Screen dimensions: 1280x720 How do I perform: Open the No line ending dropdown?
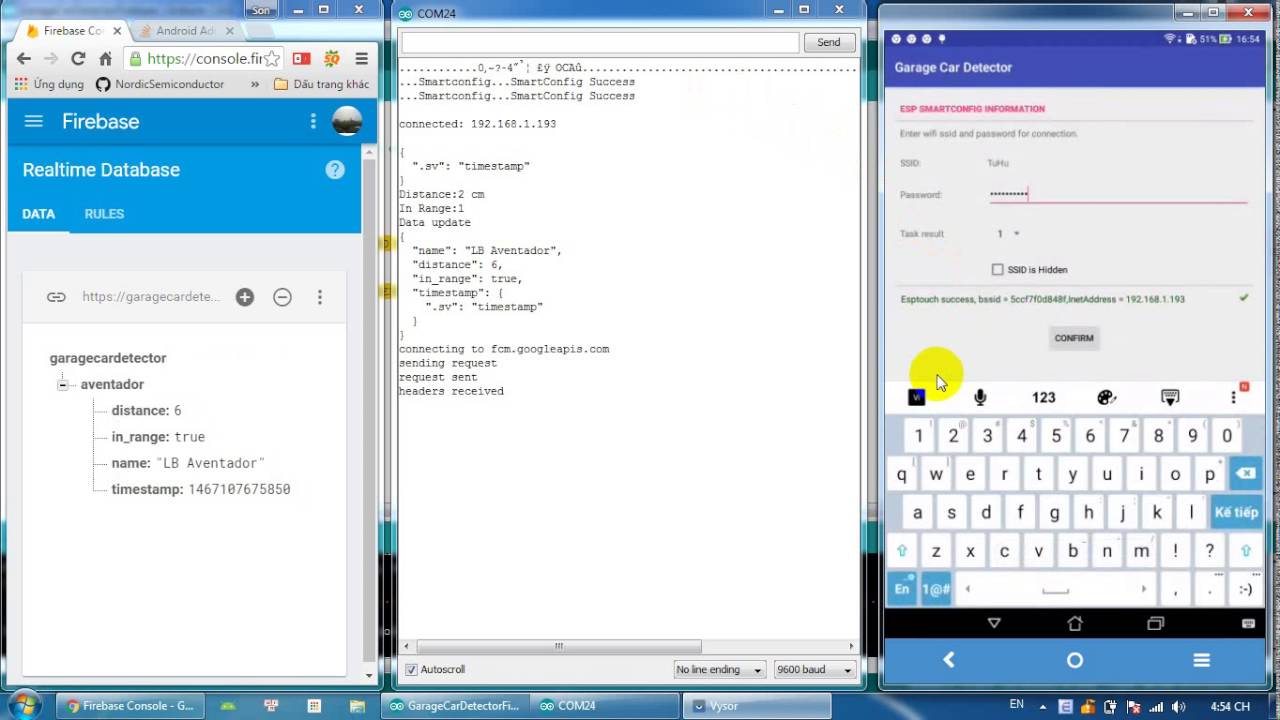pyautogui.click(x=720, y=669)
